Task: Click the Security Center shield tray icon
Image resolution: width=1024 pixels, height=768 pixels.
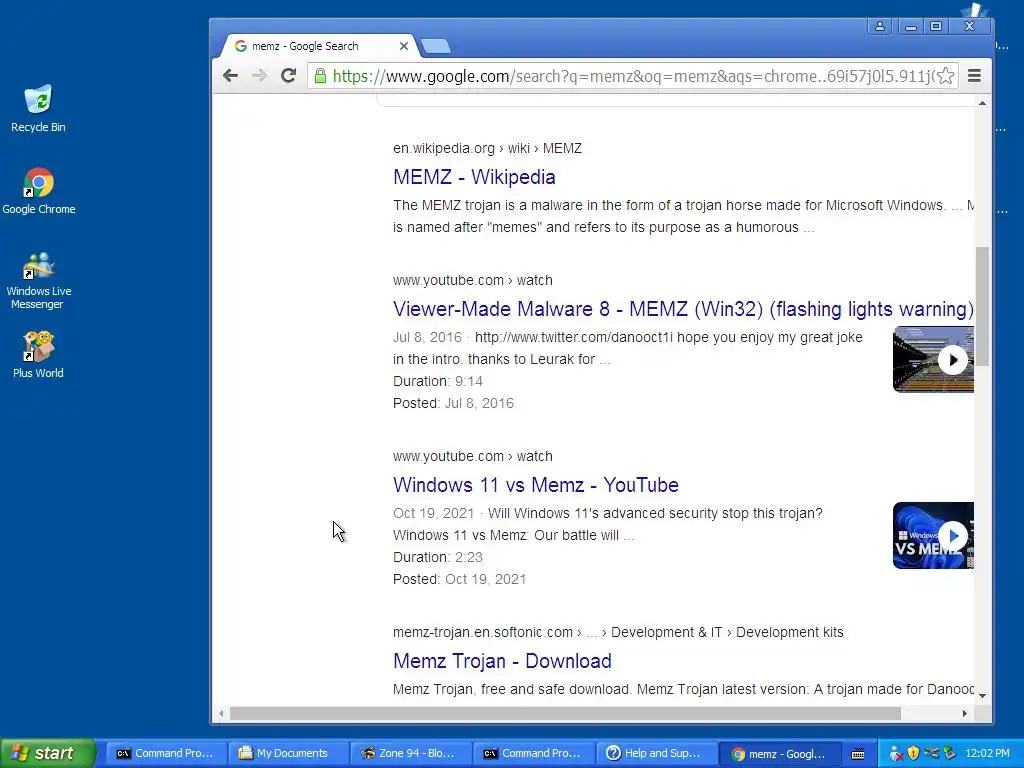Action: pyautogui.click(x=914, y=754)
